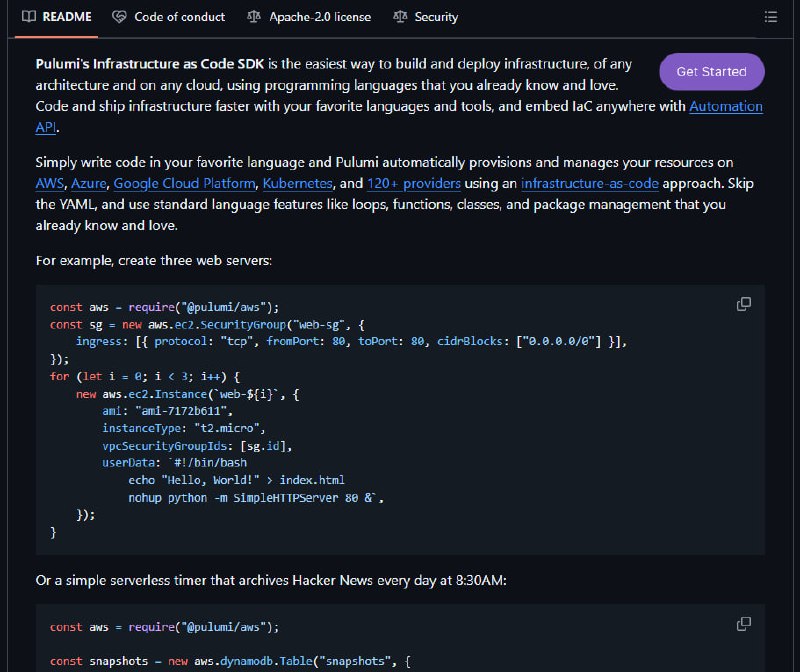Click the code line "vpcSecurityGroupIds: [sg.id],"

point(197,445)
